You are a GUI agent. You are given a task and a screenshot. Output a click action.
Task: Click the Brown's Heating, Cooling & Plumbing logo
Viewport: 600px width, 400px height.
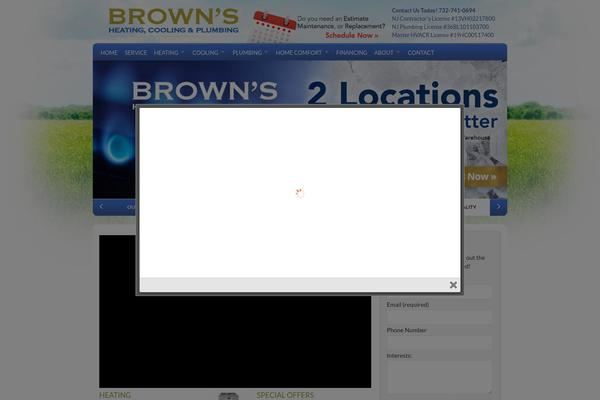tap(173, 21)
